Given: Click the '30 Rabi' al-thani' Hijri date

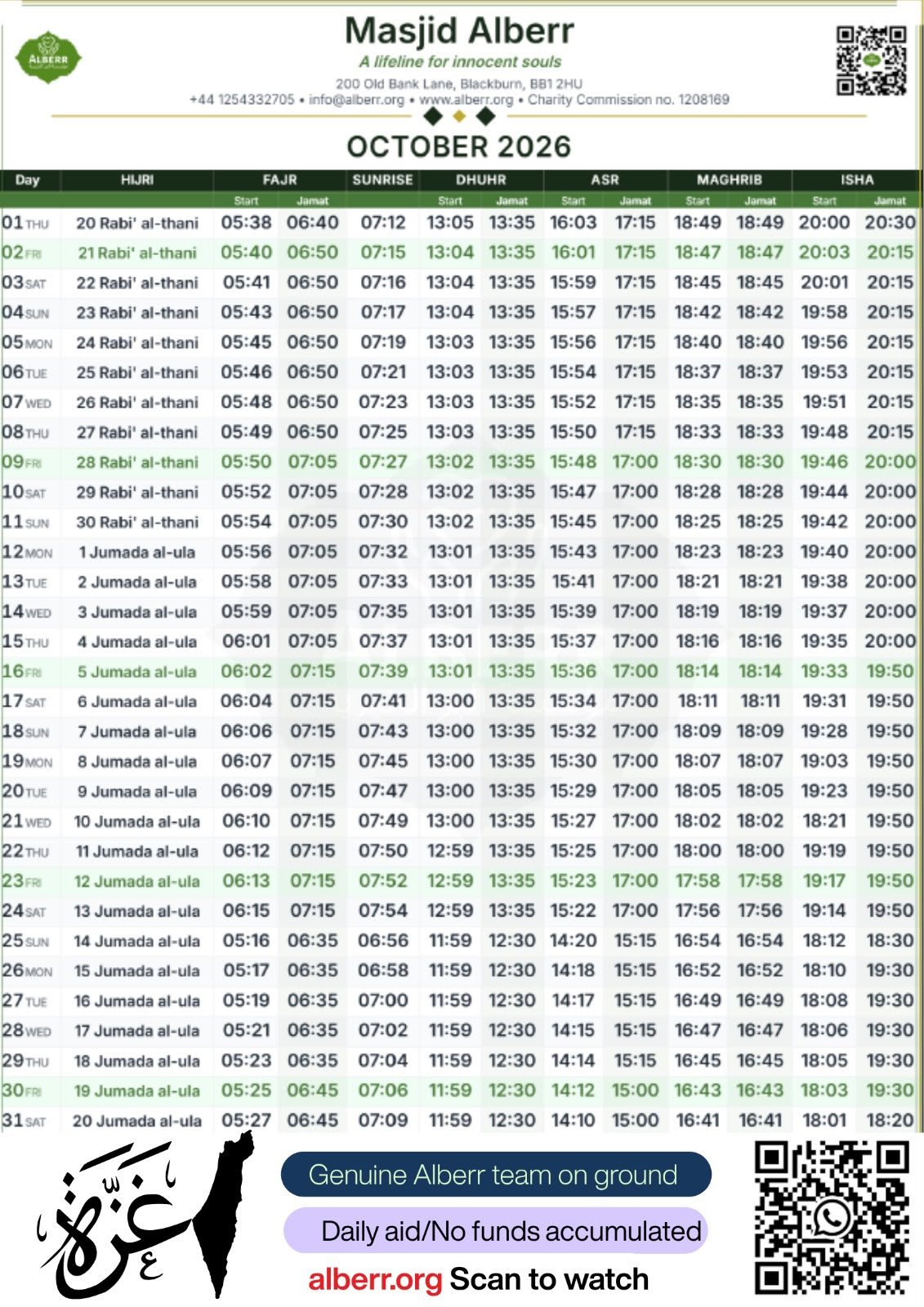Looking at the screenshot, I should [x=137, y=522].
